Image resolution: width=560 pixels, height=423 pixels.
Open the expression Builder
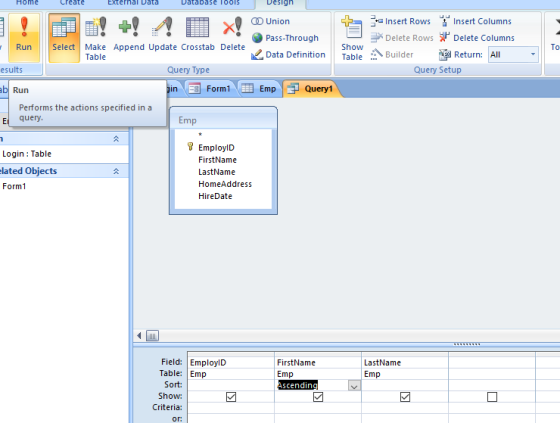click(391, 55)
